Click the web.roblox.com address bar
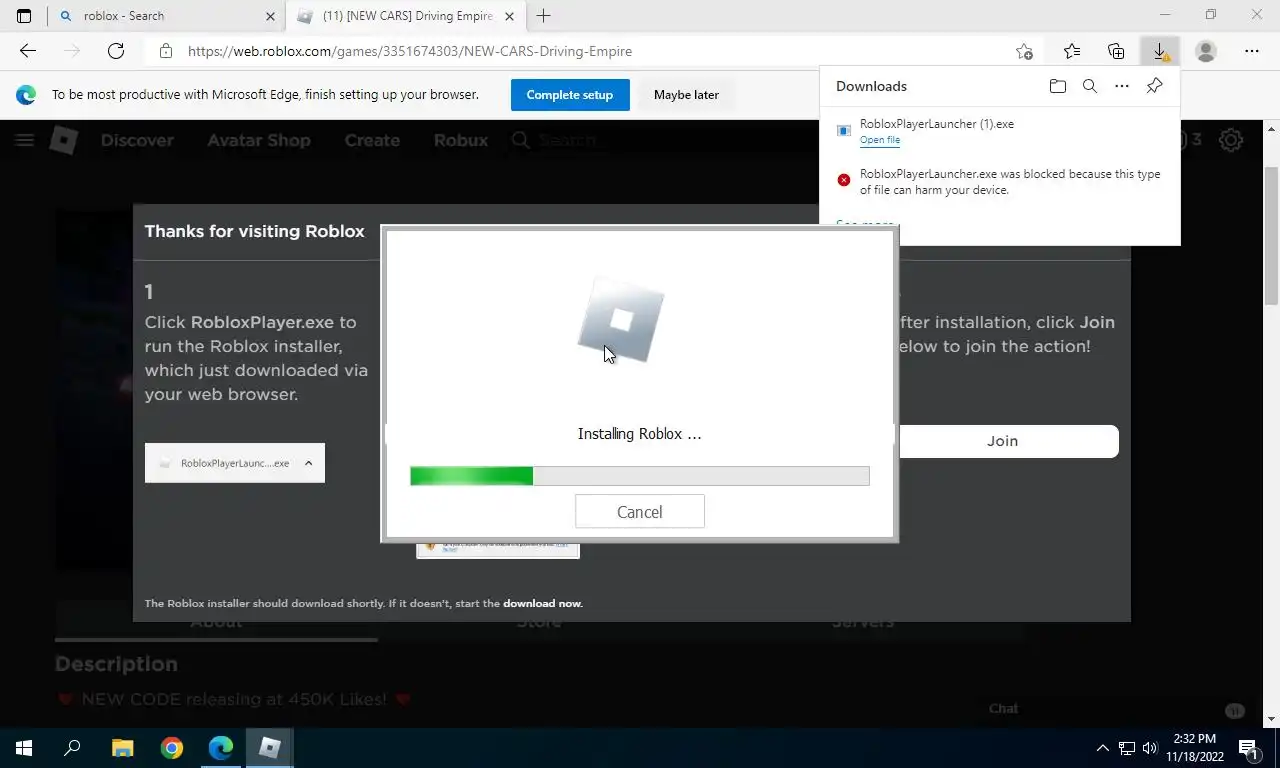 590,51
